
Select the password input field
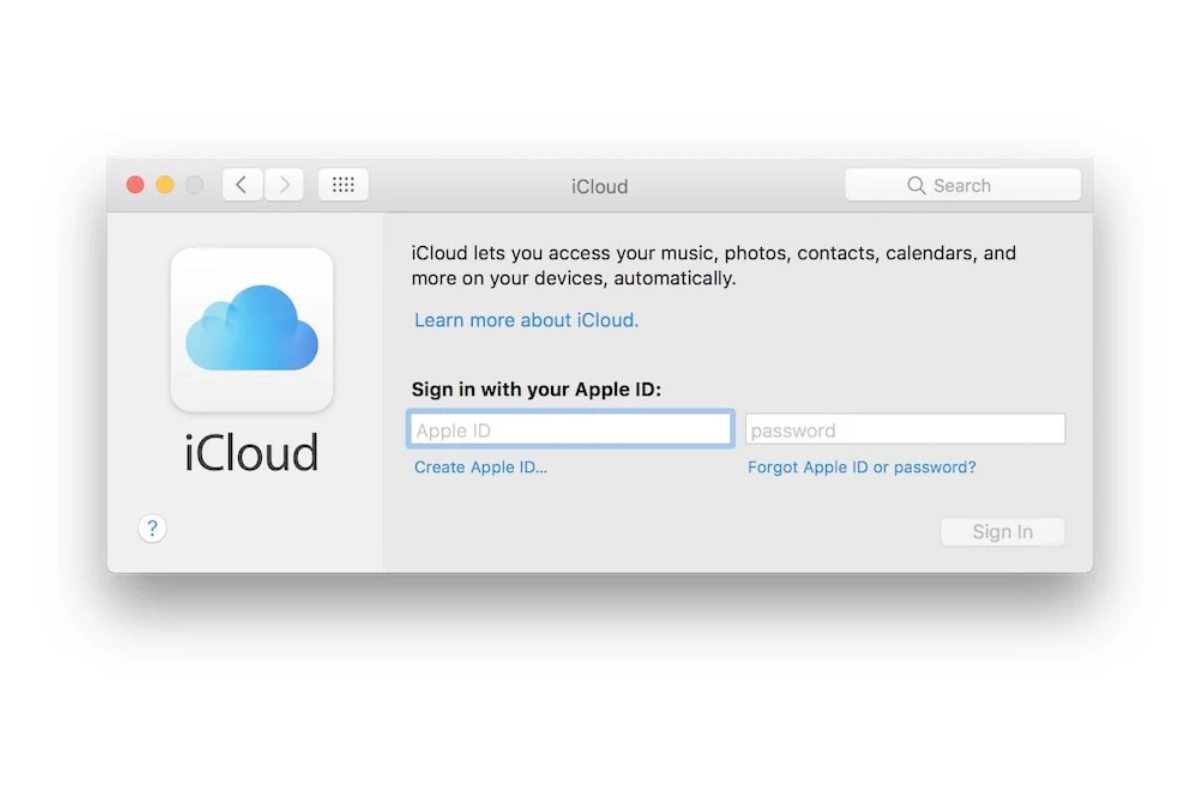click(904, 430)
